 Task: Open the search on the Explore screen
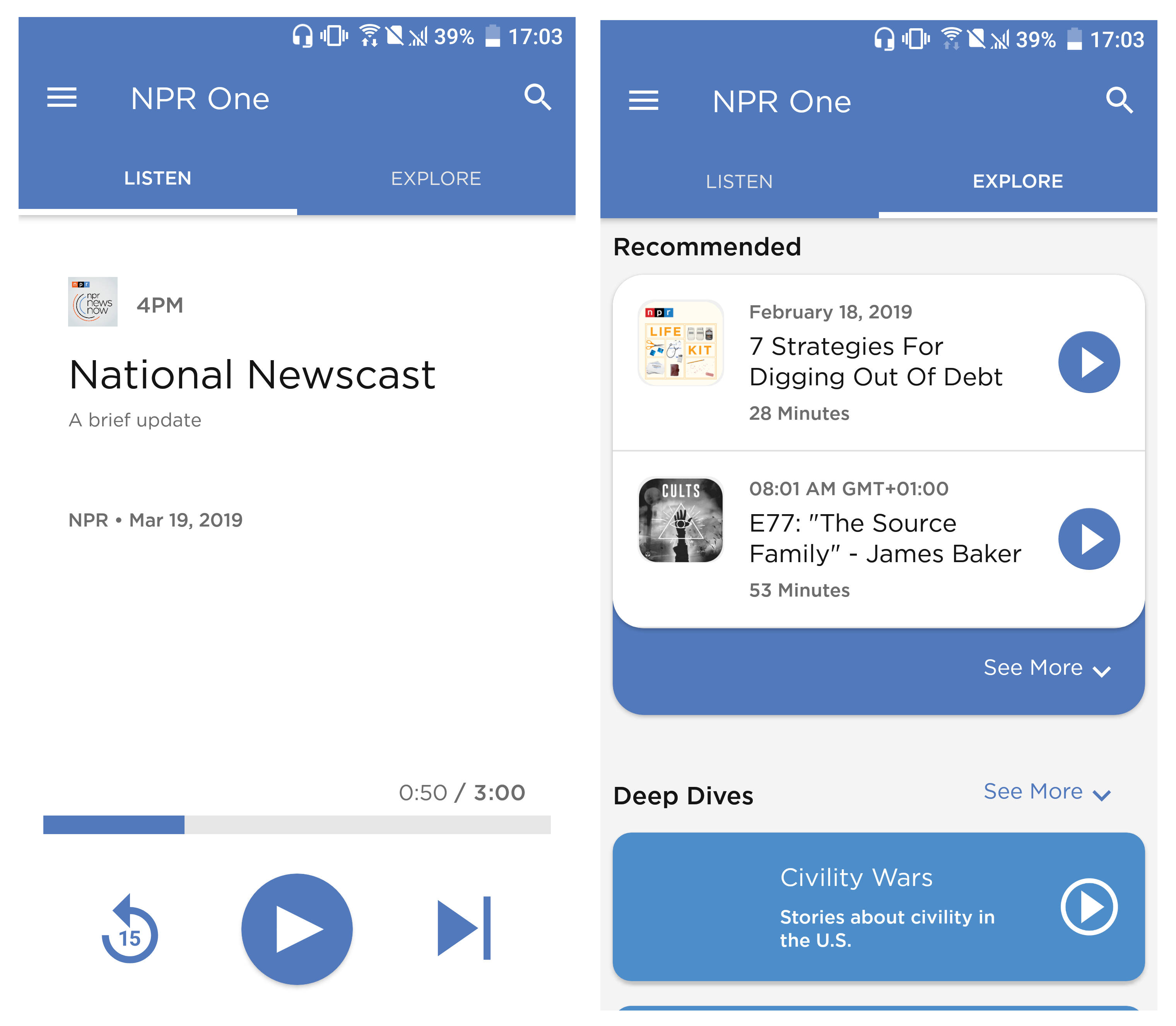[x=1119, y=101]
